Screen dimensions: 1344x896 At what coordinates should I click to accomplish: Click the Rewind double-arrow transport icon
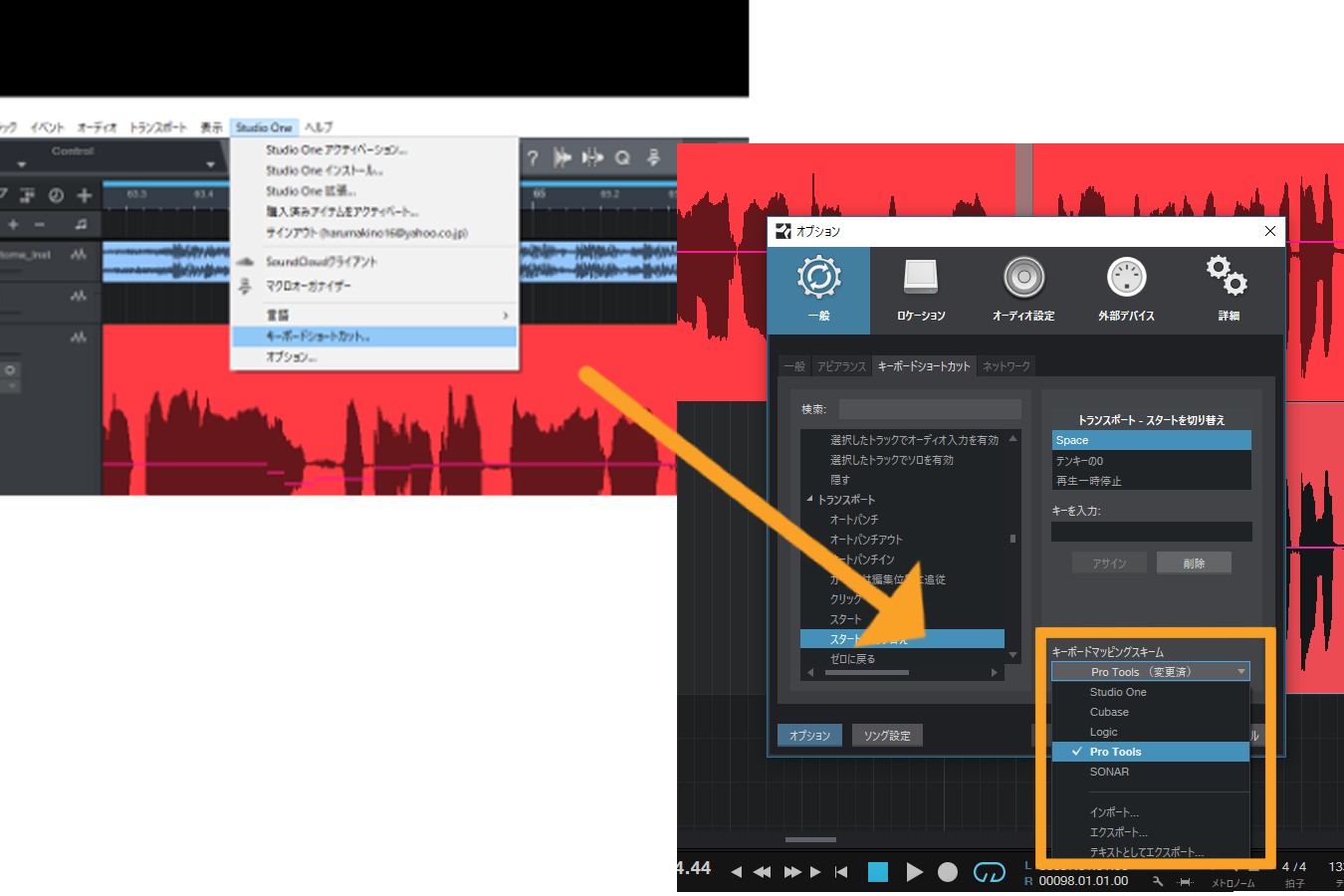pos(762,872)
